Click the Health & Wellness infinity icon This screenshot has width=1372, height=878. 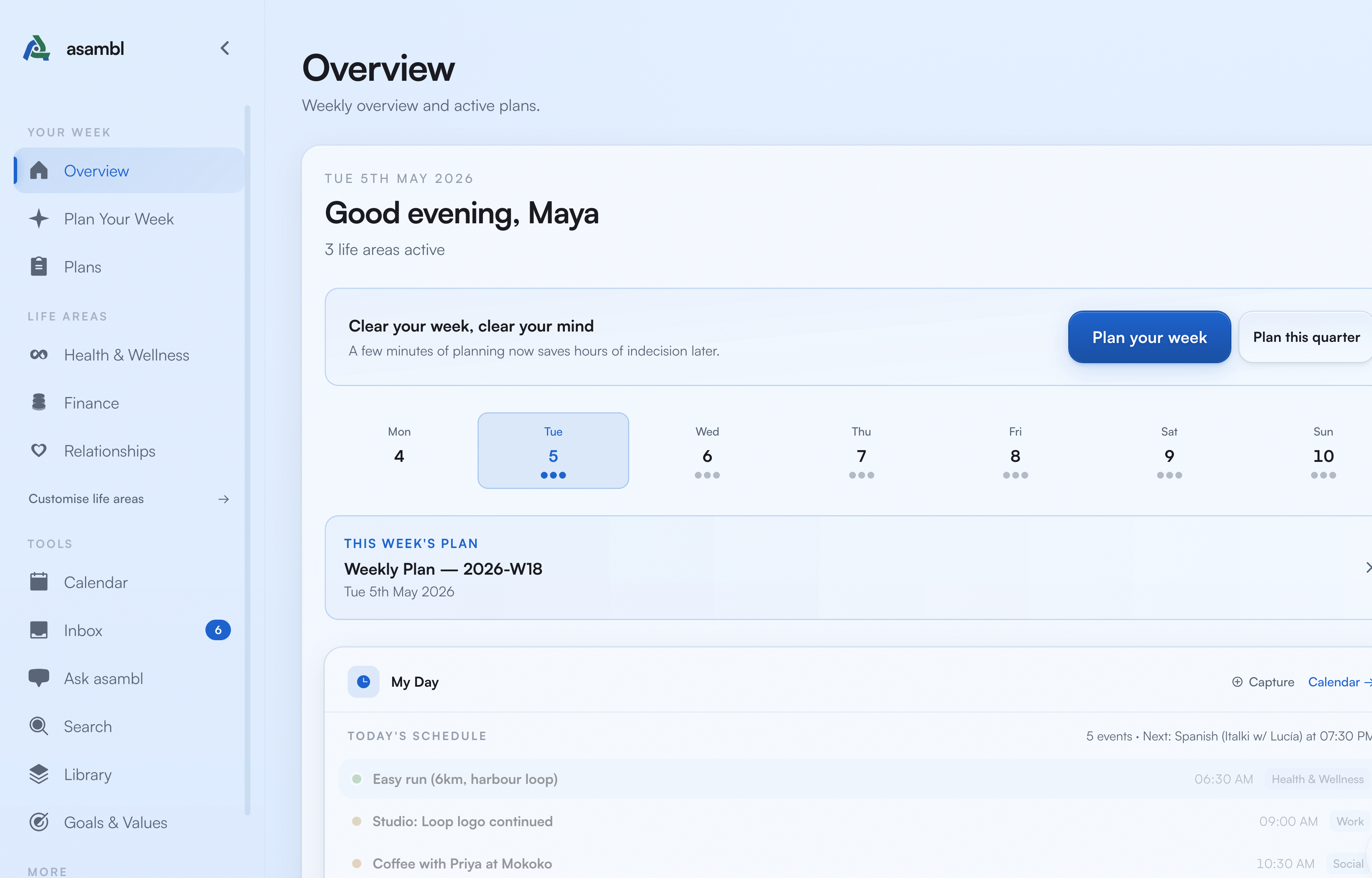39,355
